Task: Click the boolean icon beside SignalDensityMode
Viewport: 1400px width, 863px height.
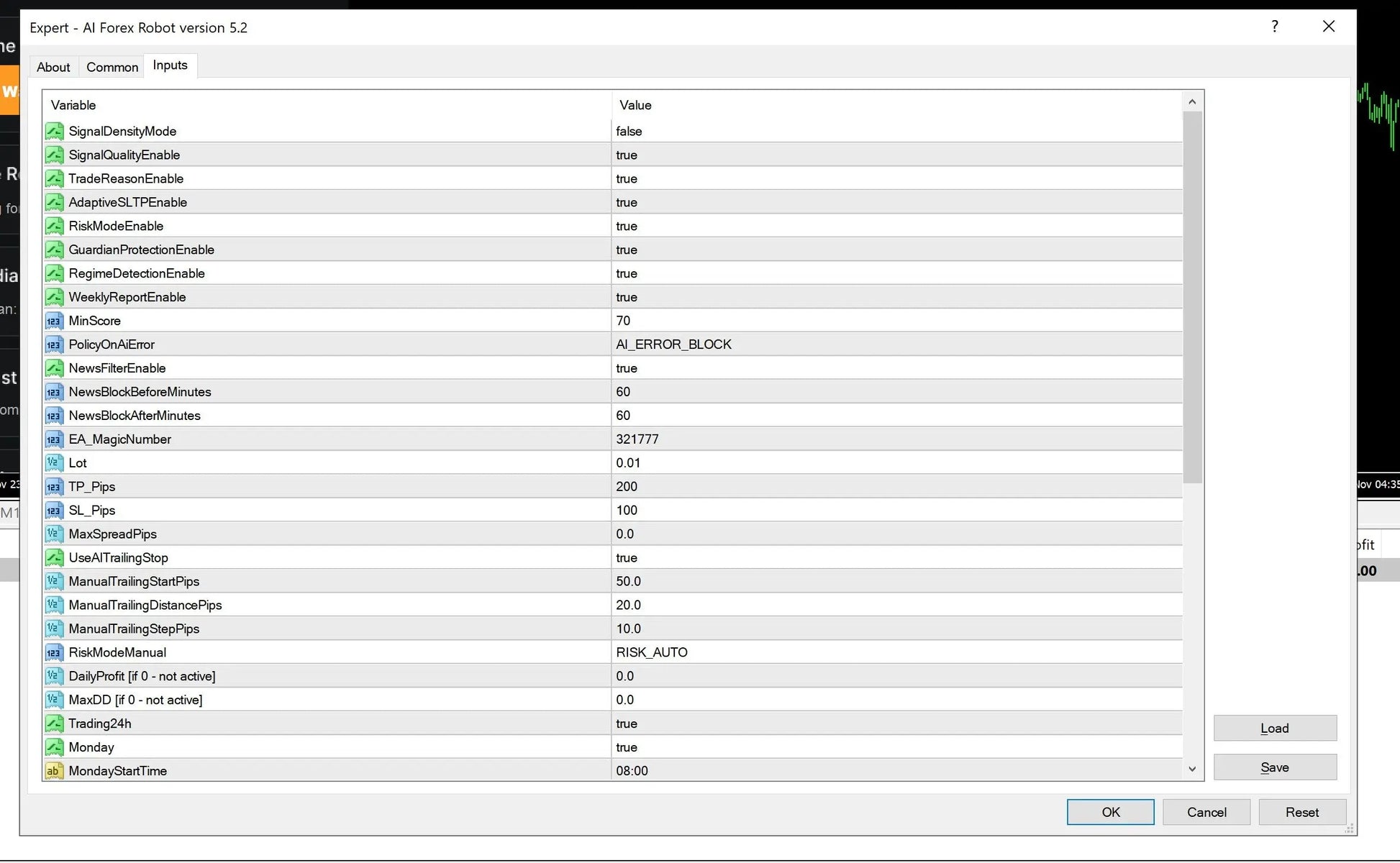Action: (54, 131)
